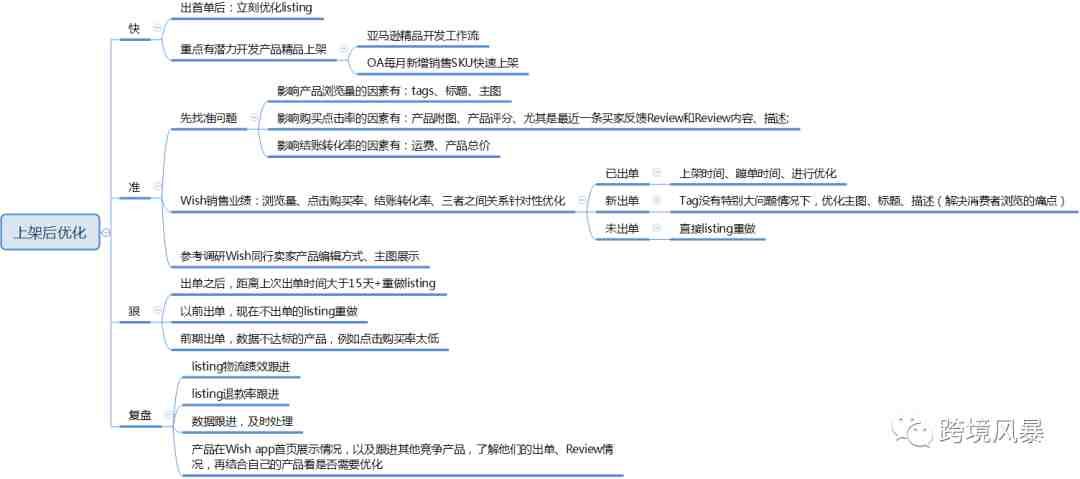This screenshot has width=1080, height=479.
Task: Collapse the 新出单 node toggle
Action: coord(656,201)
